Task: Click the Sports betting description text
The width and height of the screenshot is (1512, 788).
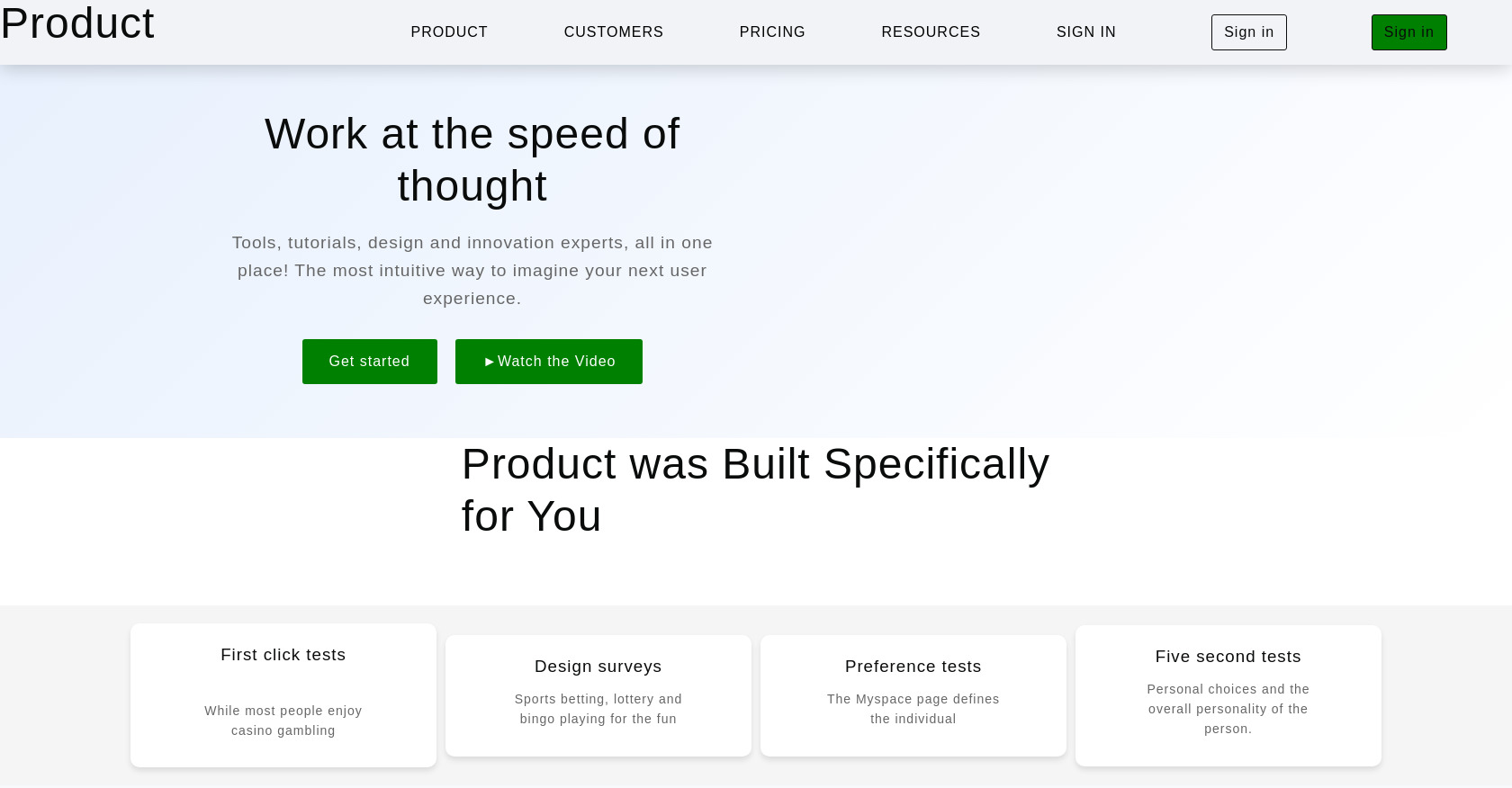Action: 598,709
